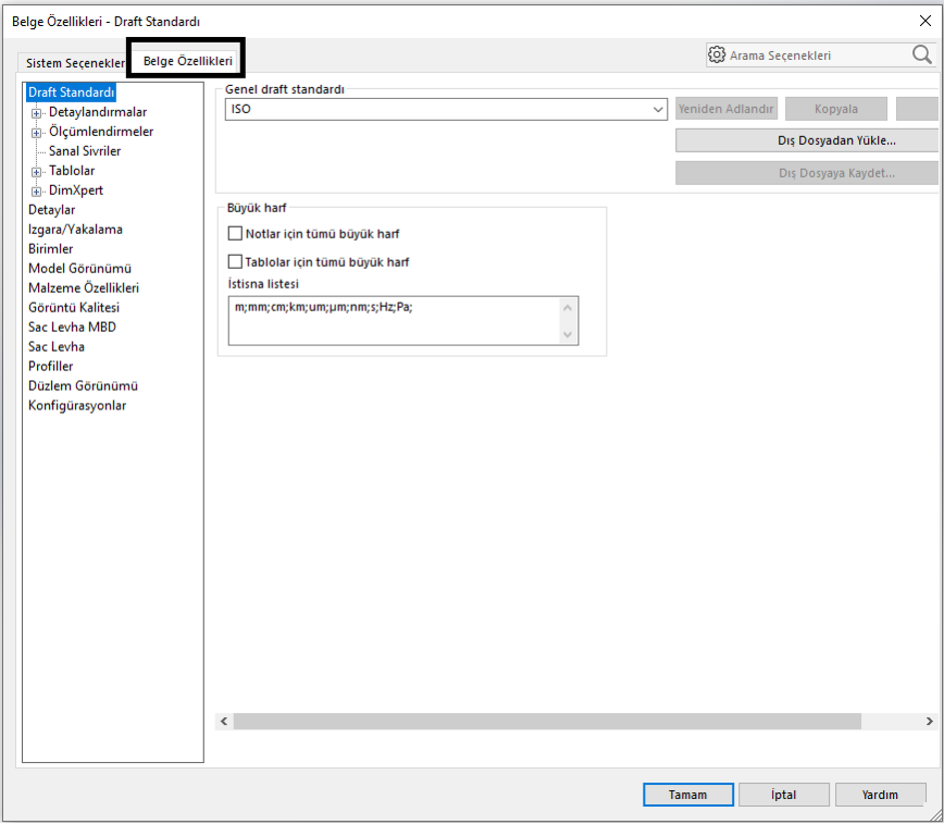
Task: Select the Belge Özellikleri tab
Action: pyautogui.click(x=188, y=61)
